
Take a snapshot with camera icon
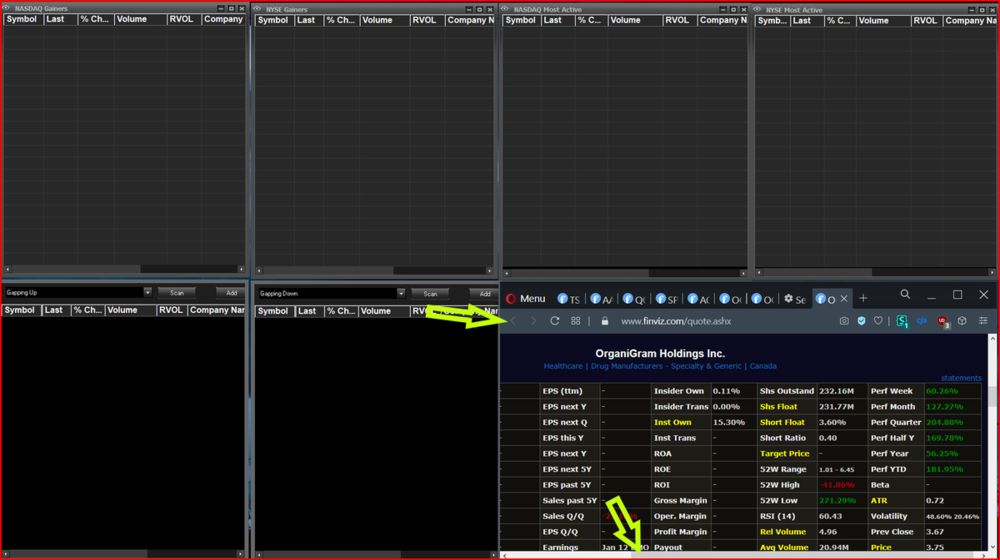coord(844,321)
